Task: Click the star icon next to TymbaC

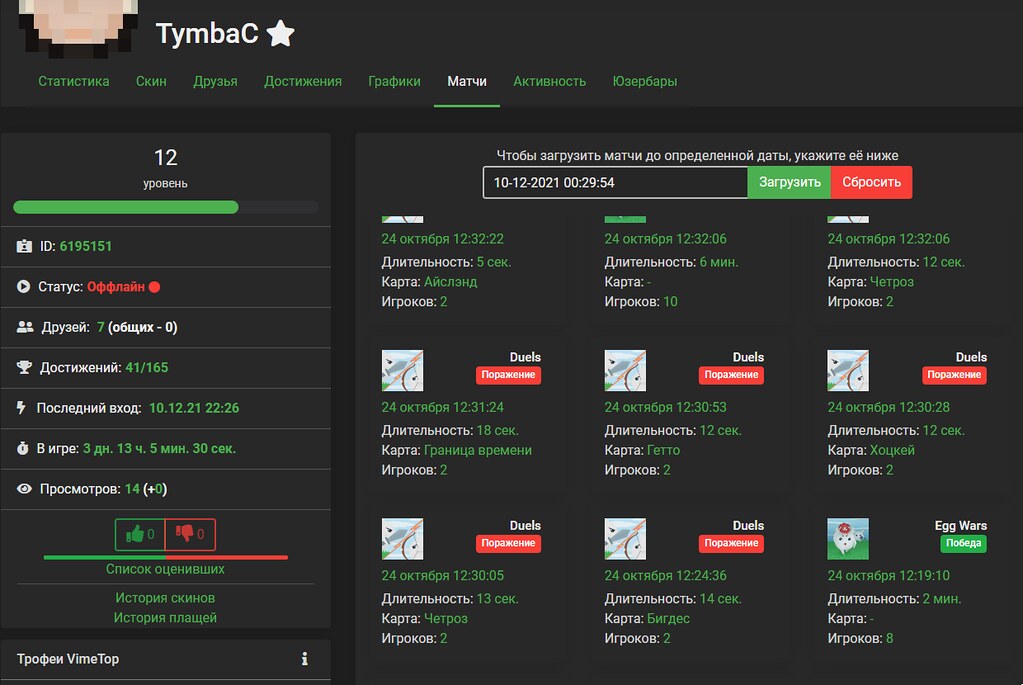Action: pos(281,34)
